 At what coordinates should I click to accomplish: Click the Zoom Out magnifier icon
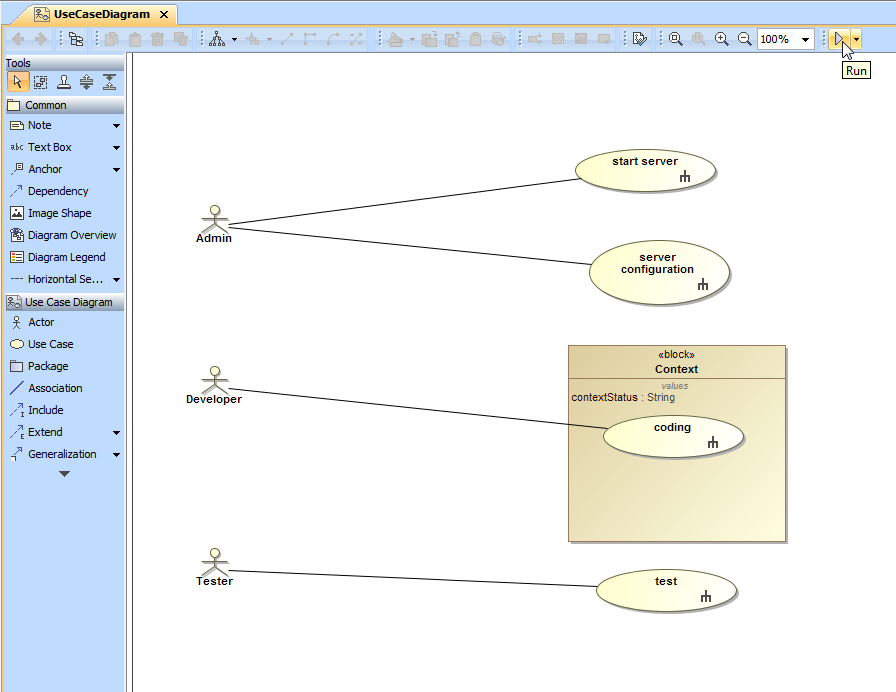click(744, 39)
